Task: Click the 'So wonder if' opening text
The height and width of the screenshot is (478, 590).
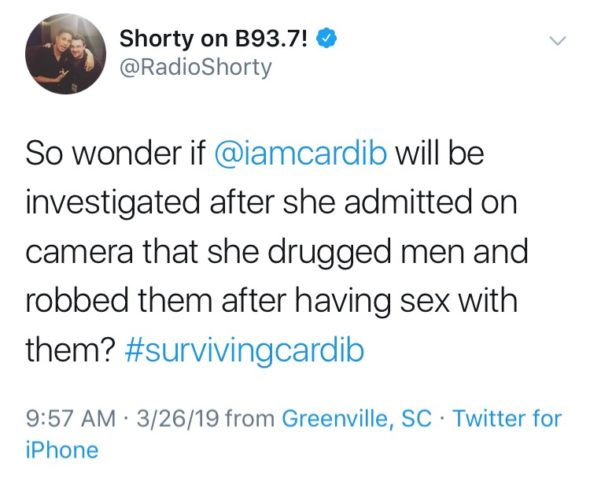Action: pyautogui.click(x=116, y=154)
